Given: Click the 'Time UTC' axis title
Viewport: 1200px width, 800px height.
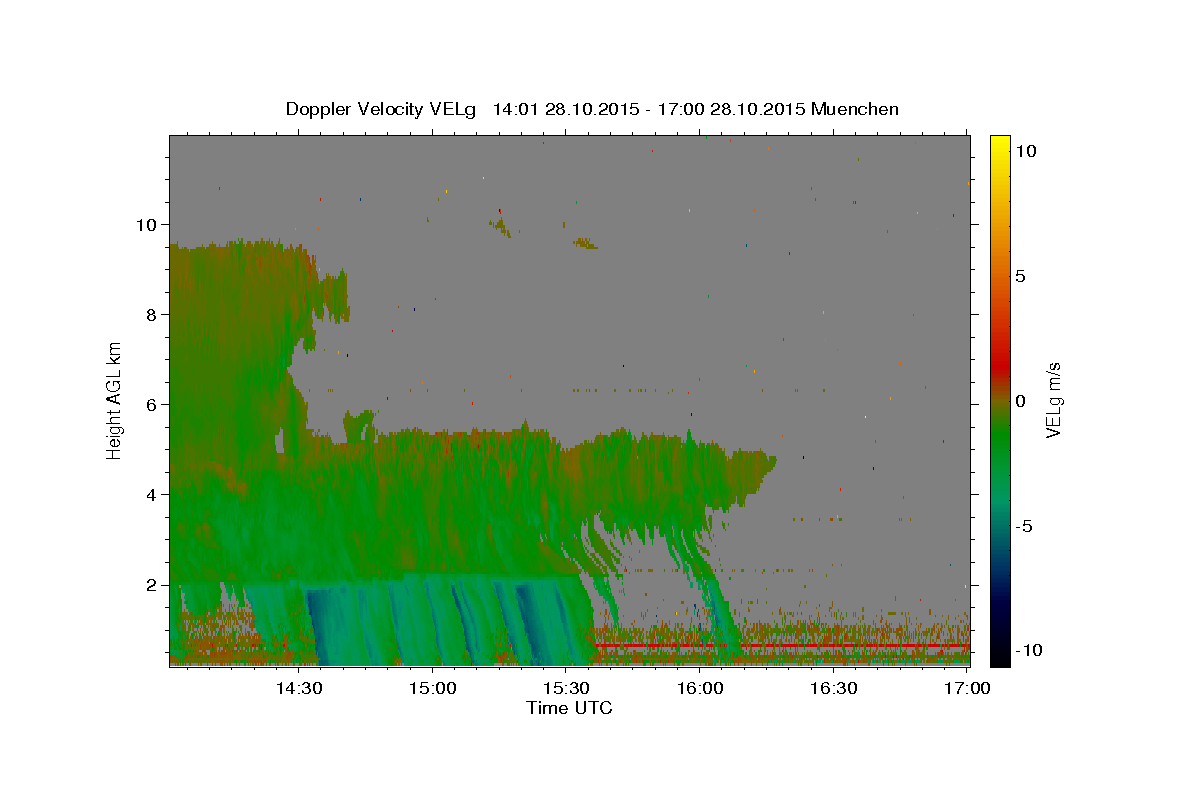Looking at the screenshot, I should point(569,708).
